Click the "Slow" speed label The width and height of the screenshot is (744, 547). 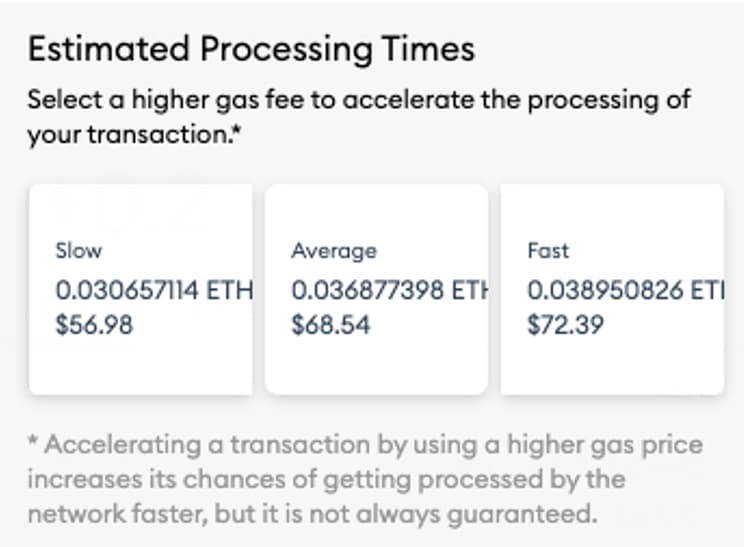pyautogui.click(x=78, y=251)
